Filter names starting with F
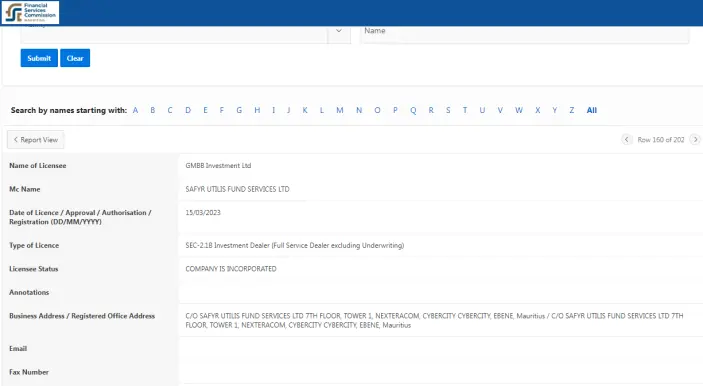Viewport: 703px width, 386px height. point(221,110)
